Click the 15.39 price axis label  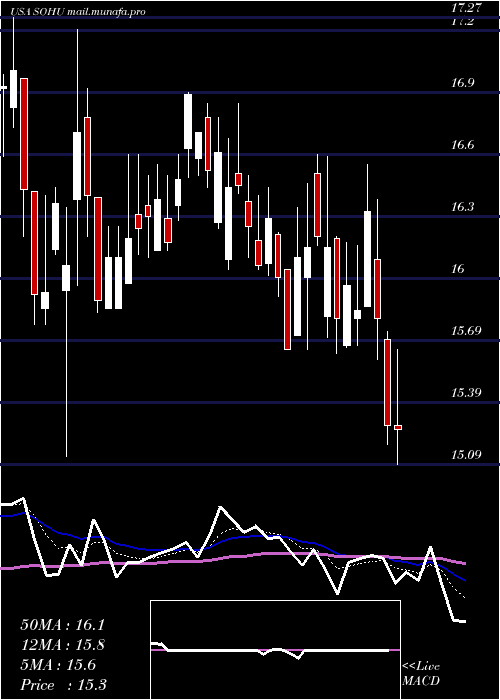(x=466, y=393)
